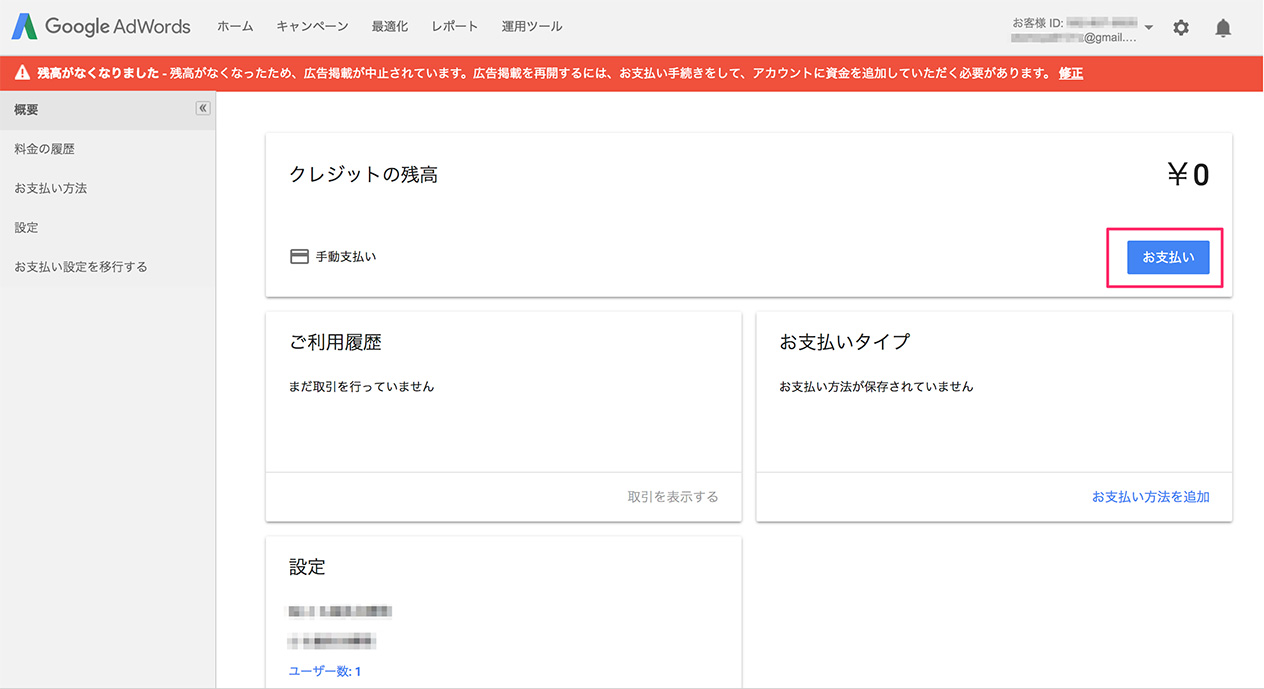This screenshot has width=1264, height=689.
Task: Open the キャンペーン menu tab
Action: [312, 27]
